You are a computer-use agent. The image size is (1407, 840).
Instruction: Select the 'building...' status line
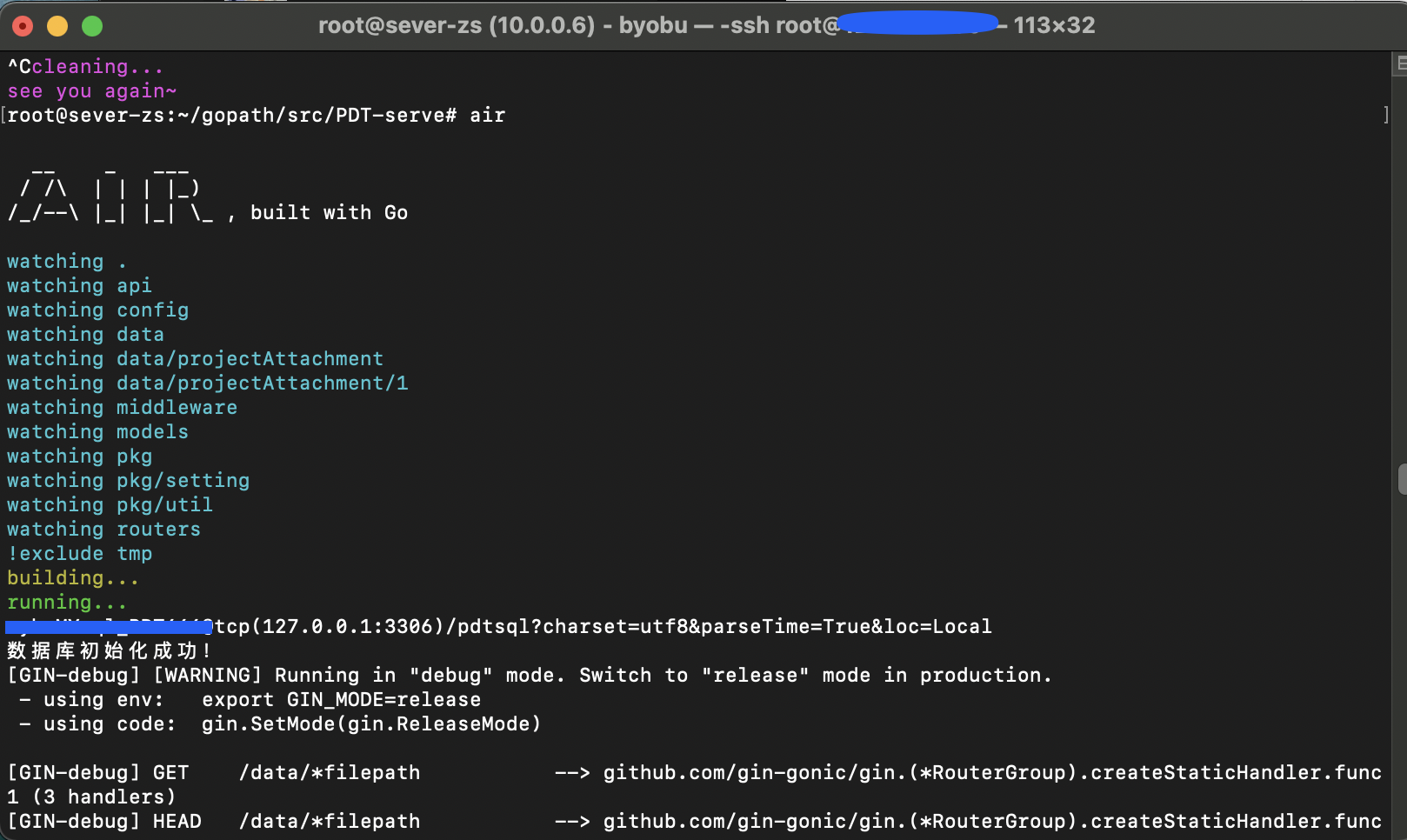73,577
